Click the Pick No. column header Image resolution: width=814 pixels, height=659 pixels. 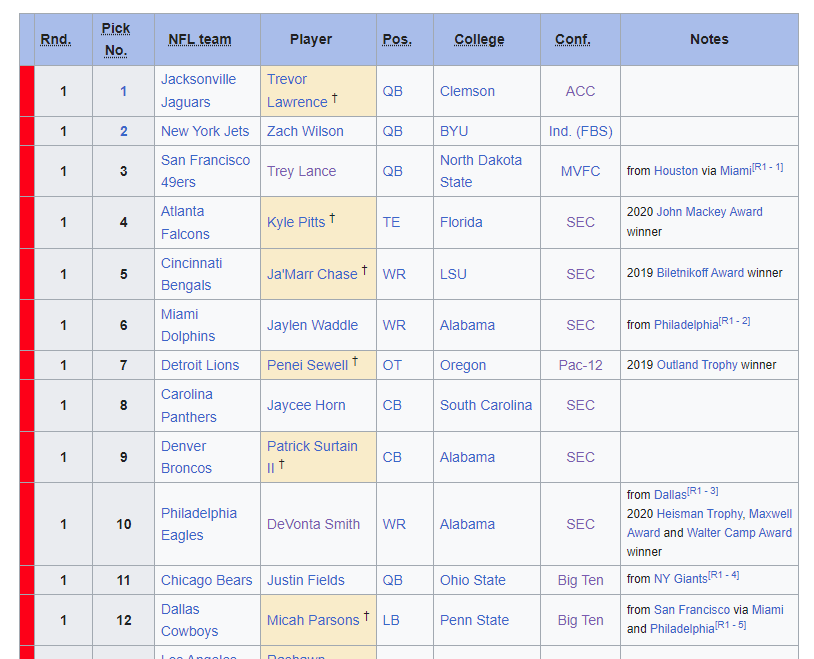(x=116, y=39)
